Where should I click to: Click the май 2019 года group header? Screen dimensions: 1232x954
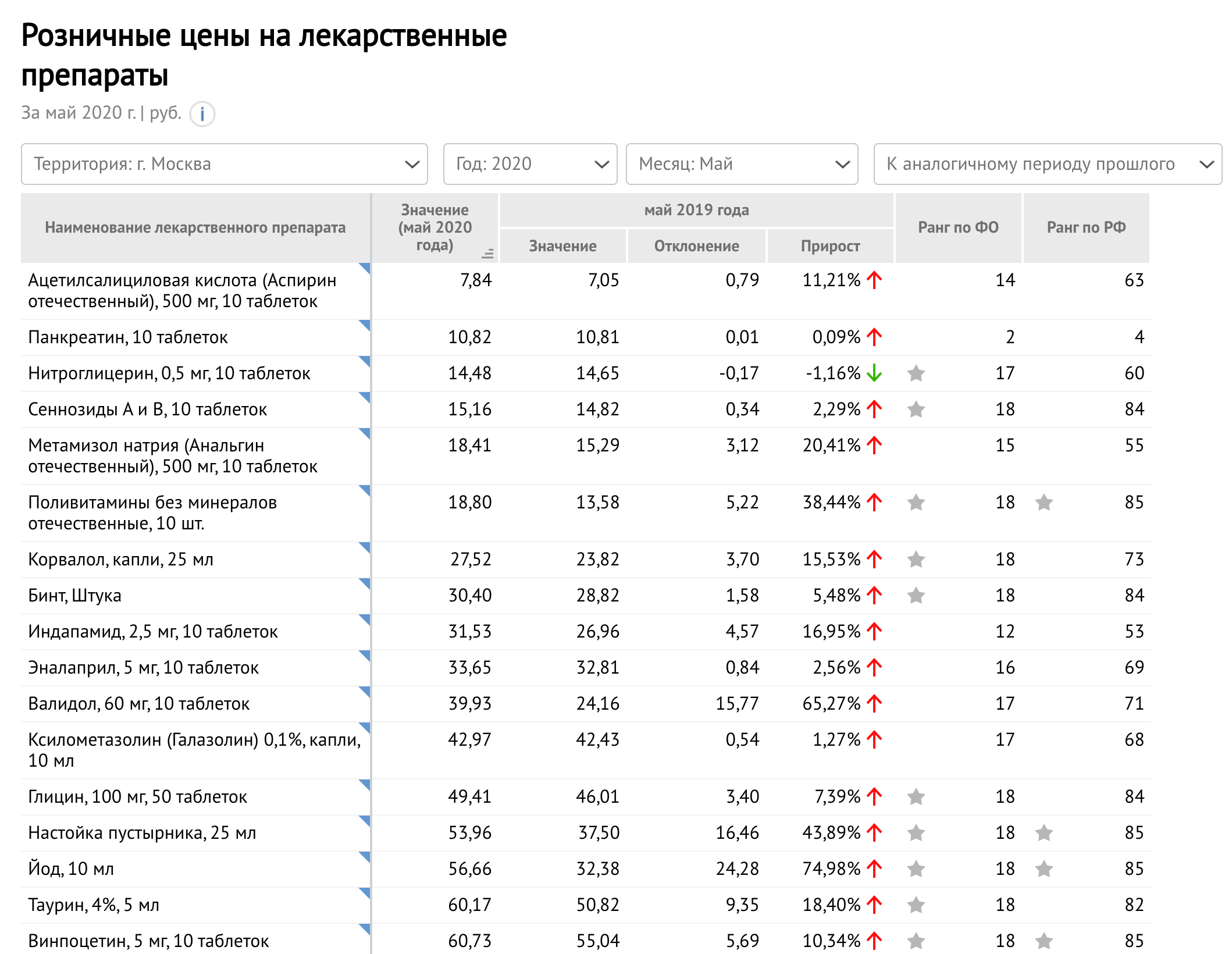[696, 210]
